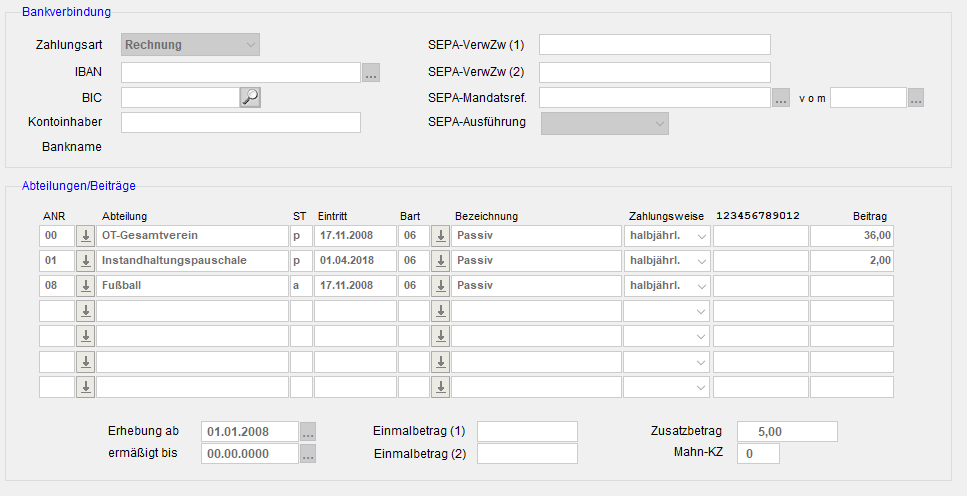
Task: Open the Zahlungsweise dropdown in first empty row
Action: pyautogui.click(x=666, y=311)
